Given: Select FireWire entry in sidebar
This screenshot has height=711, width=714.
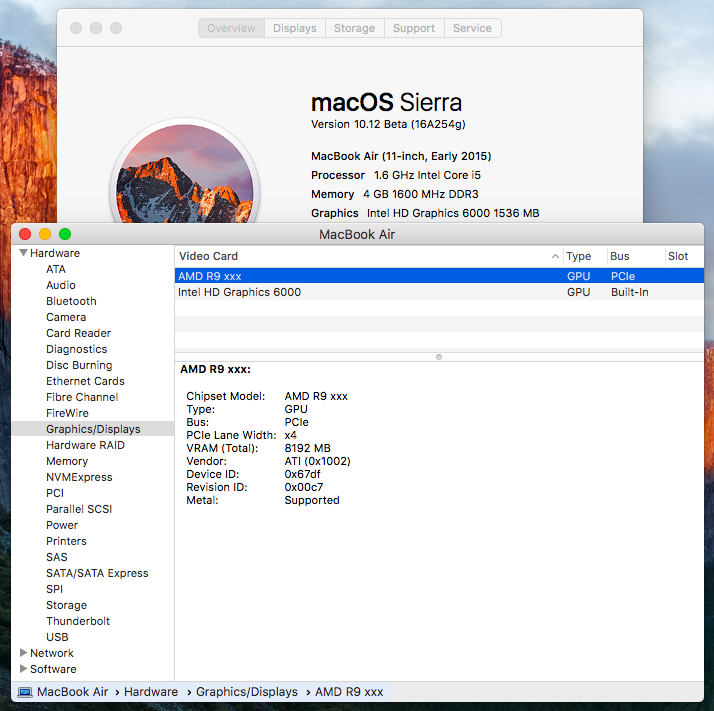Looking at the screenshot, I should click(x=67, y=413).
